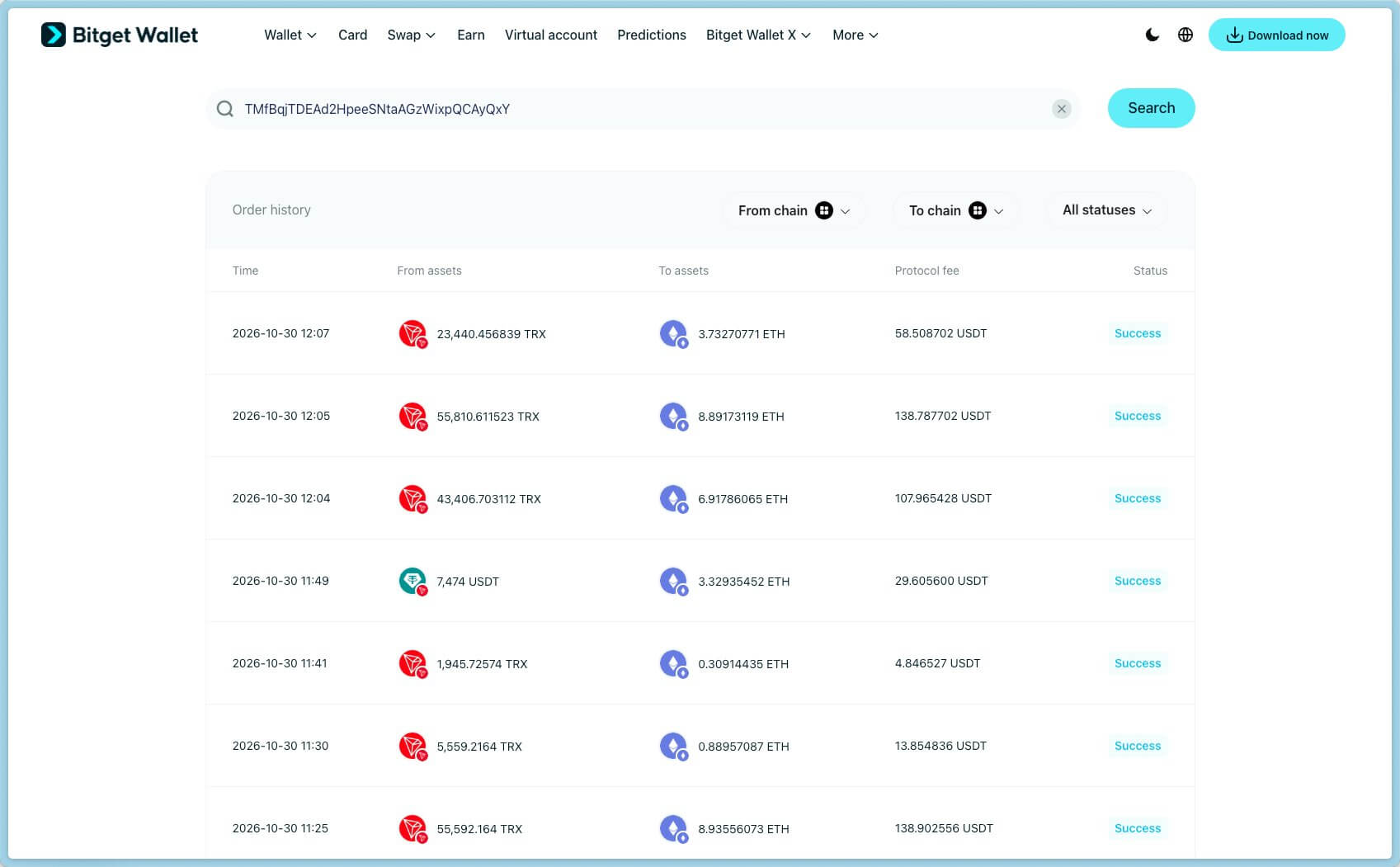
Task: Click ETH icon next to 0.88957087 ETH
Action: pyautogui.click(x=674, y=746)
